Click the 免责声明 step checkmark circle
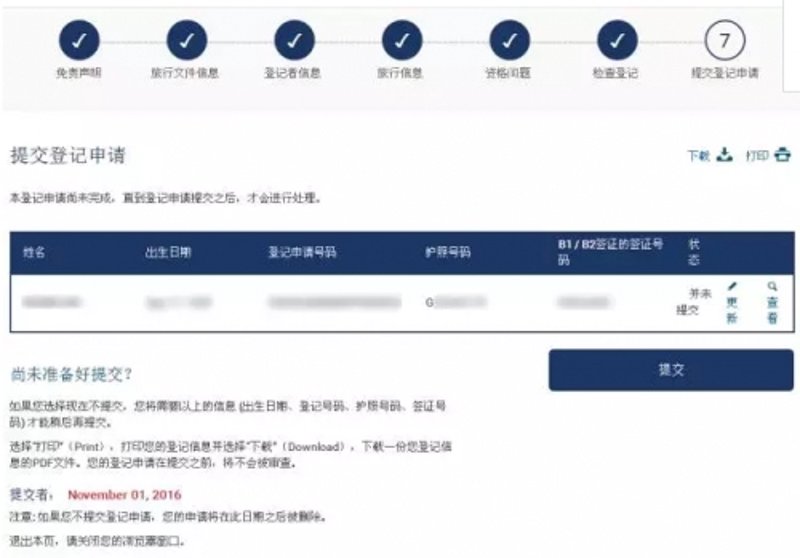The image size is (800, 558). pos(79,40)
